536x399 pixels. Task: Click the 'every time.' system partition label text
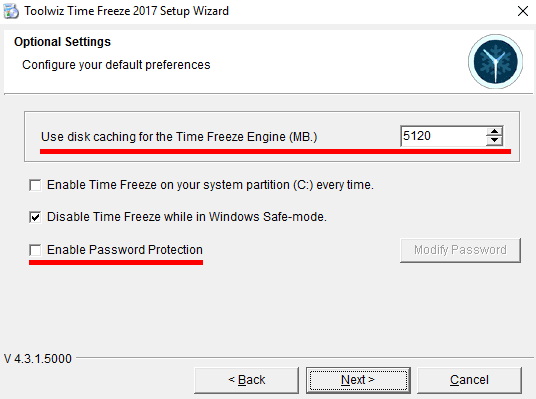(345, 185)
